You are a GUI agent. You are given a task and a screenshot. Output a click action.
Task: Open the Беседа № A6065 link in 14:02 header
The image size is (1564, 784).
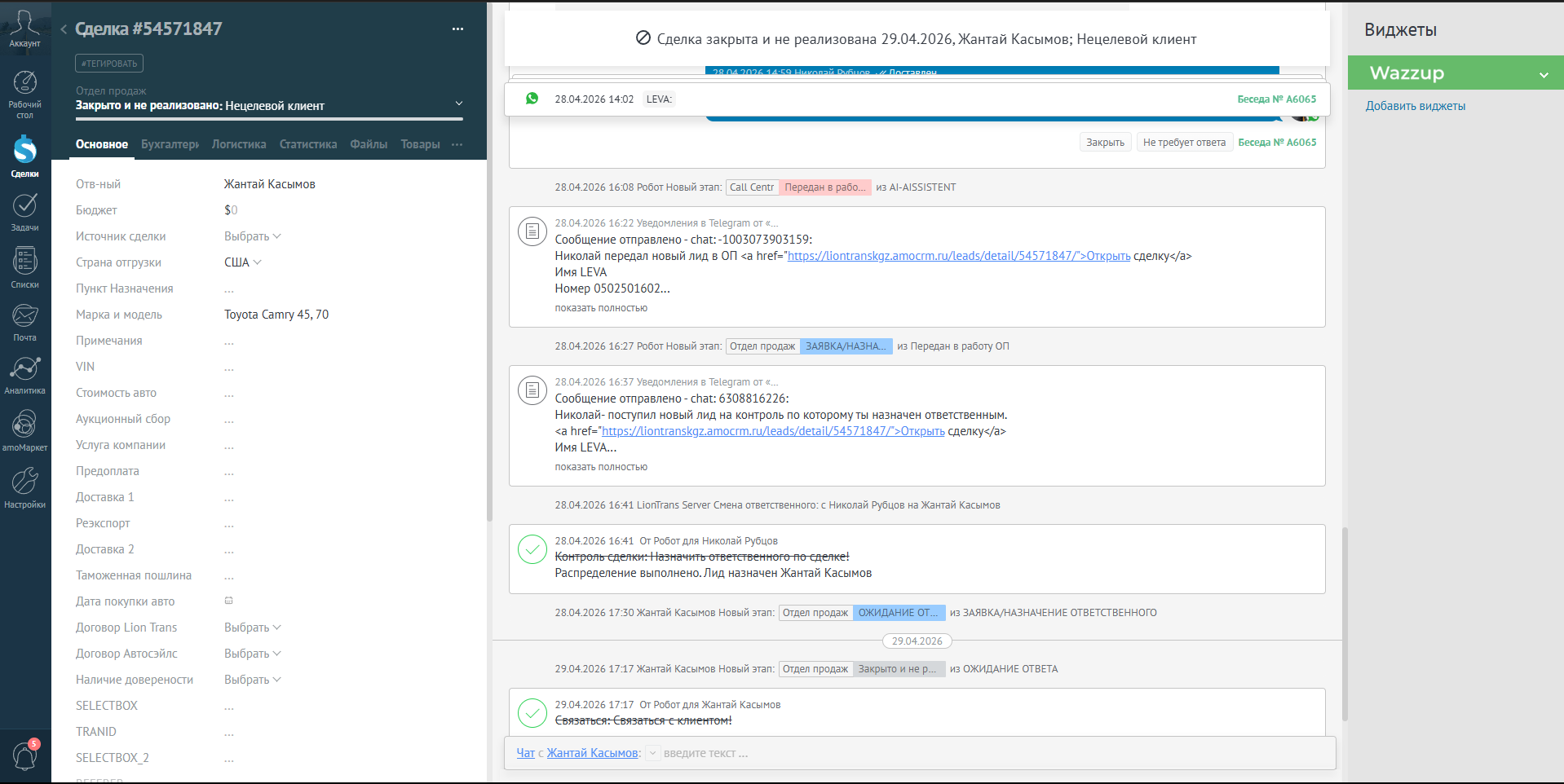1276,99
